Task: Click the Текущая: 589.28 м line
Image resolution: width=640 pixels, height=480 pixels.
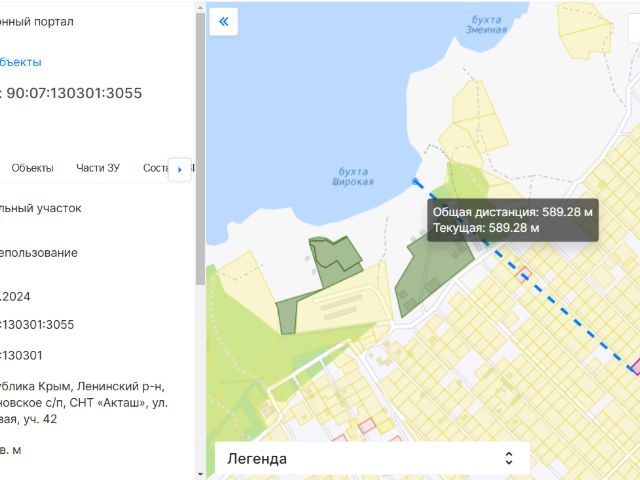Action: click(486, 228)
